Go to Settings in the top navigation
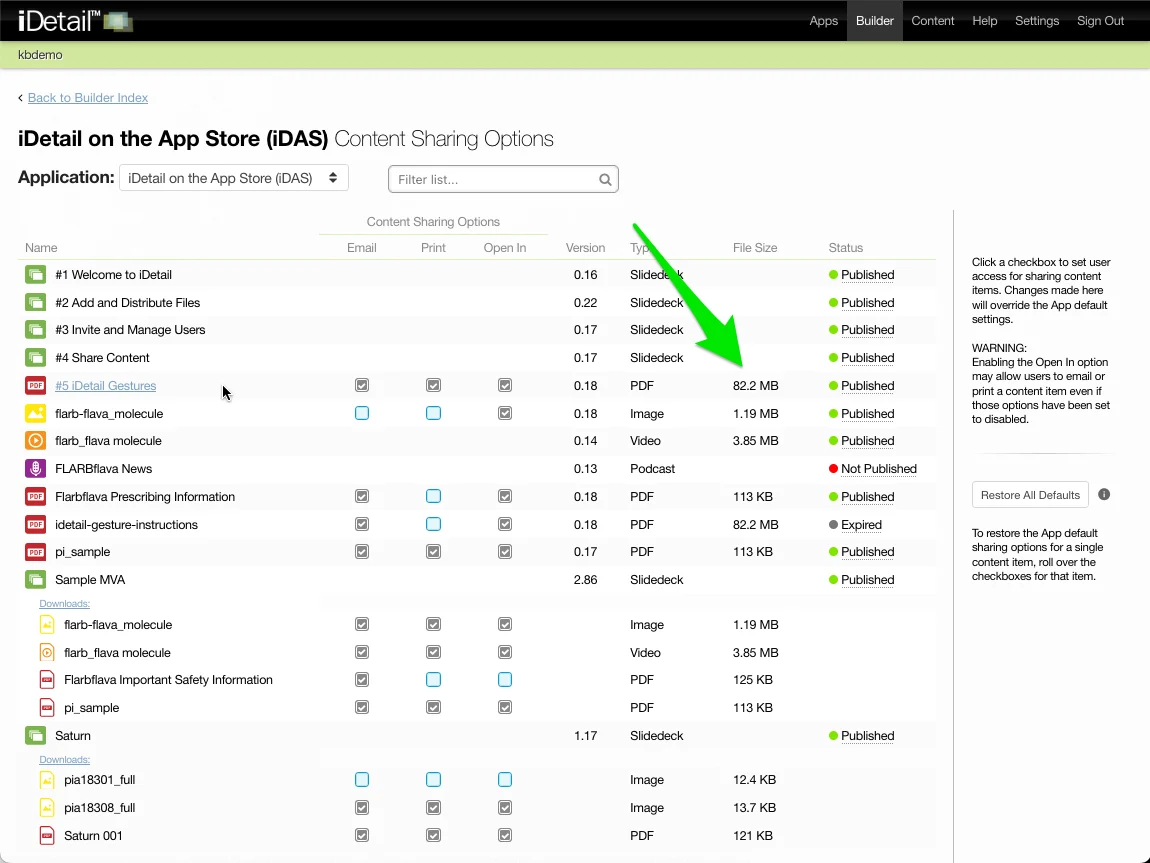 (x=1036, y=21)
